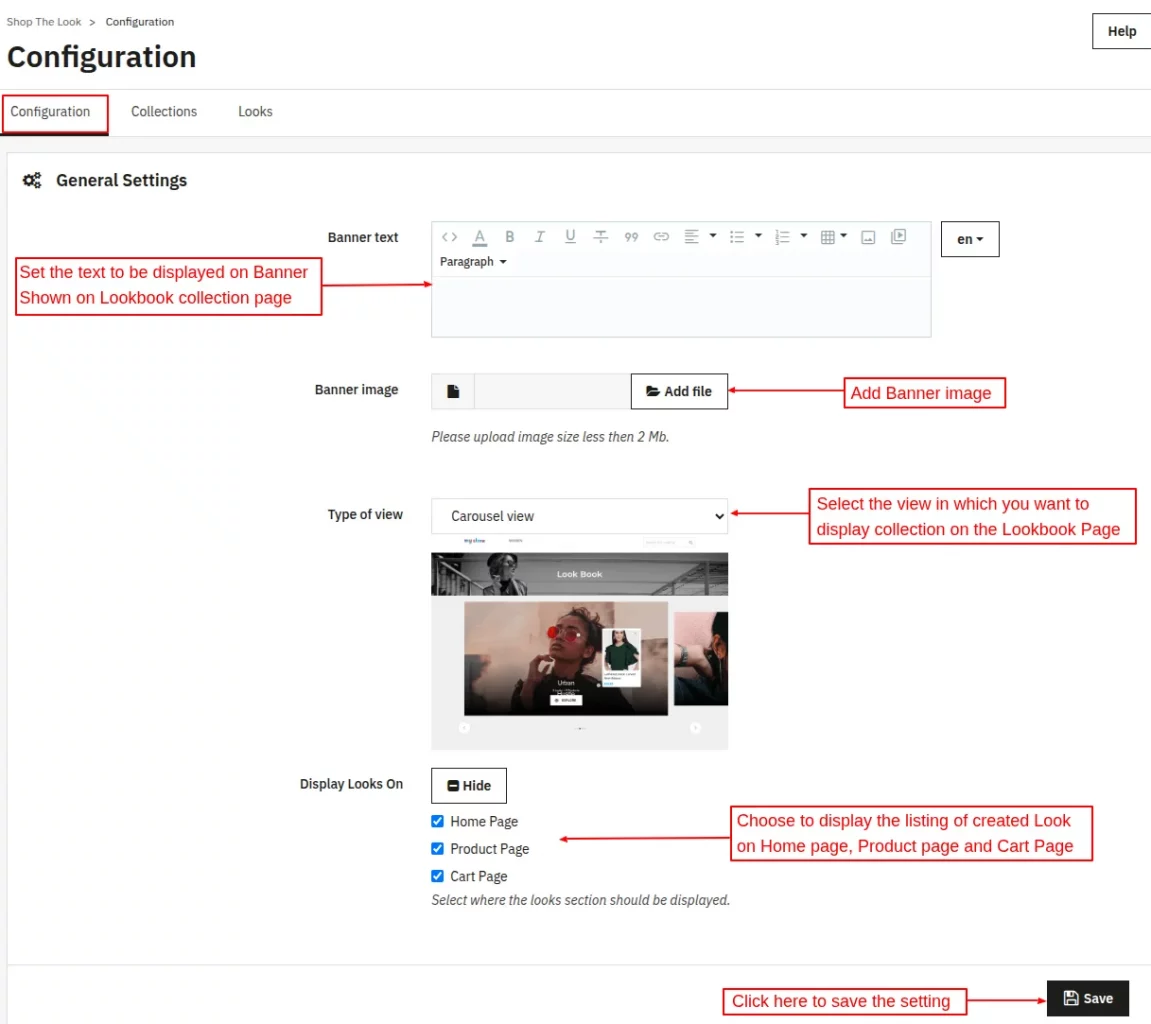Click the Home Page label text
Screen dimensions: 1151x1024
point(484,821)
